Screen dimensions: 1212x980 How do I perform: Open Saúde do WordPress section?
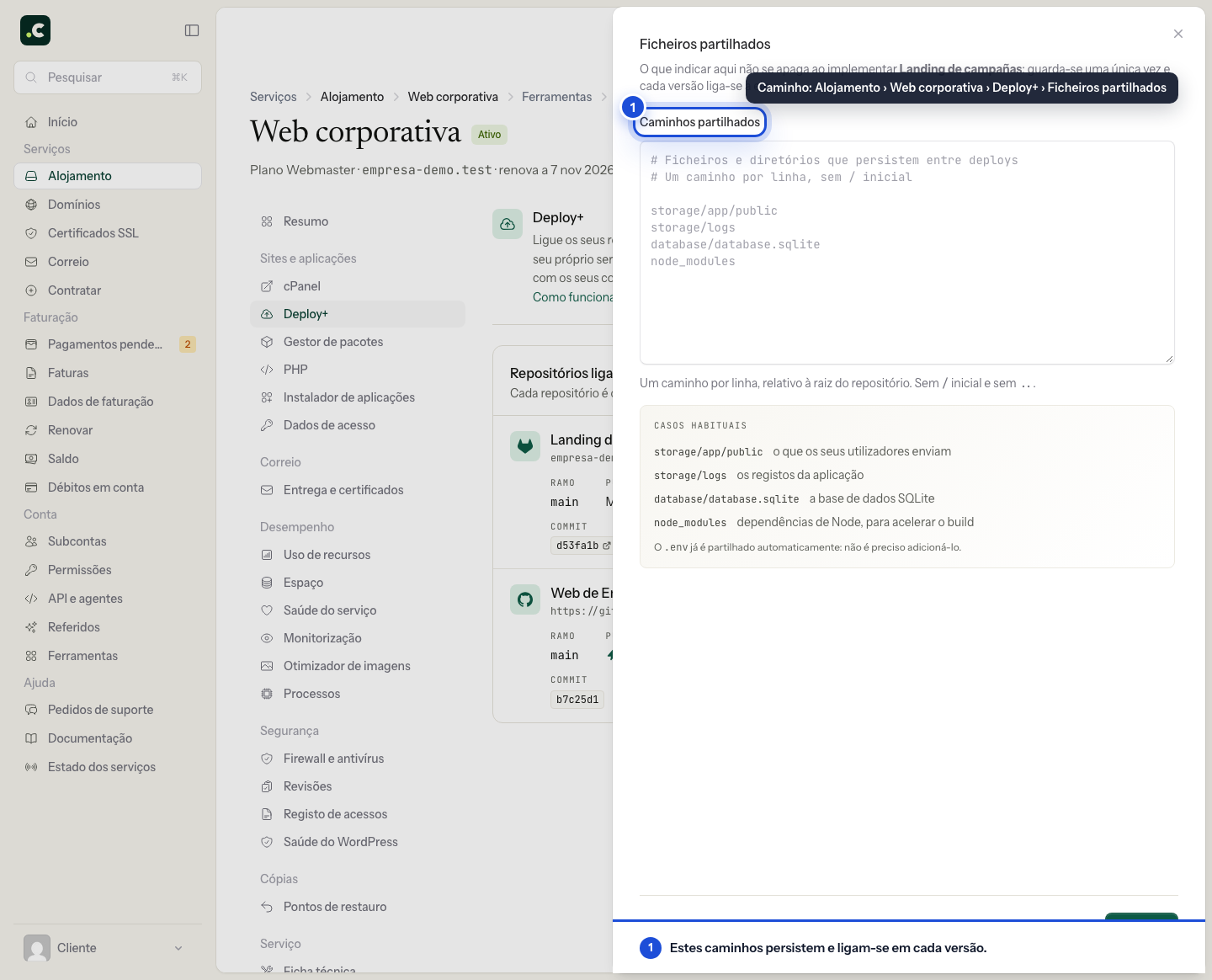coord(358,842)
